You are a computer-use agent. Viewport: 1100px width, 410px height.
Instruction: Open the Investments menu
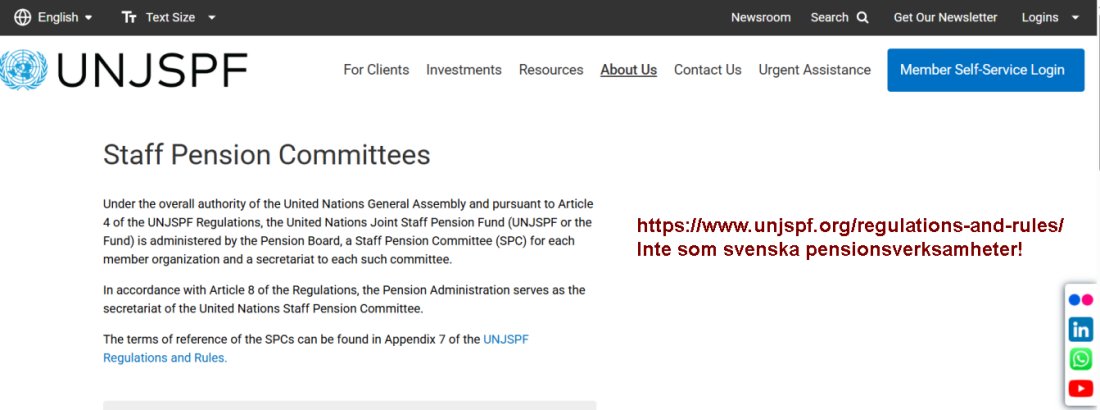tap(464, 70)
